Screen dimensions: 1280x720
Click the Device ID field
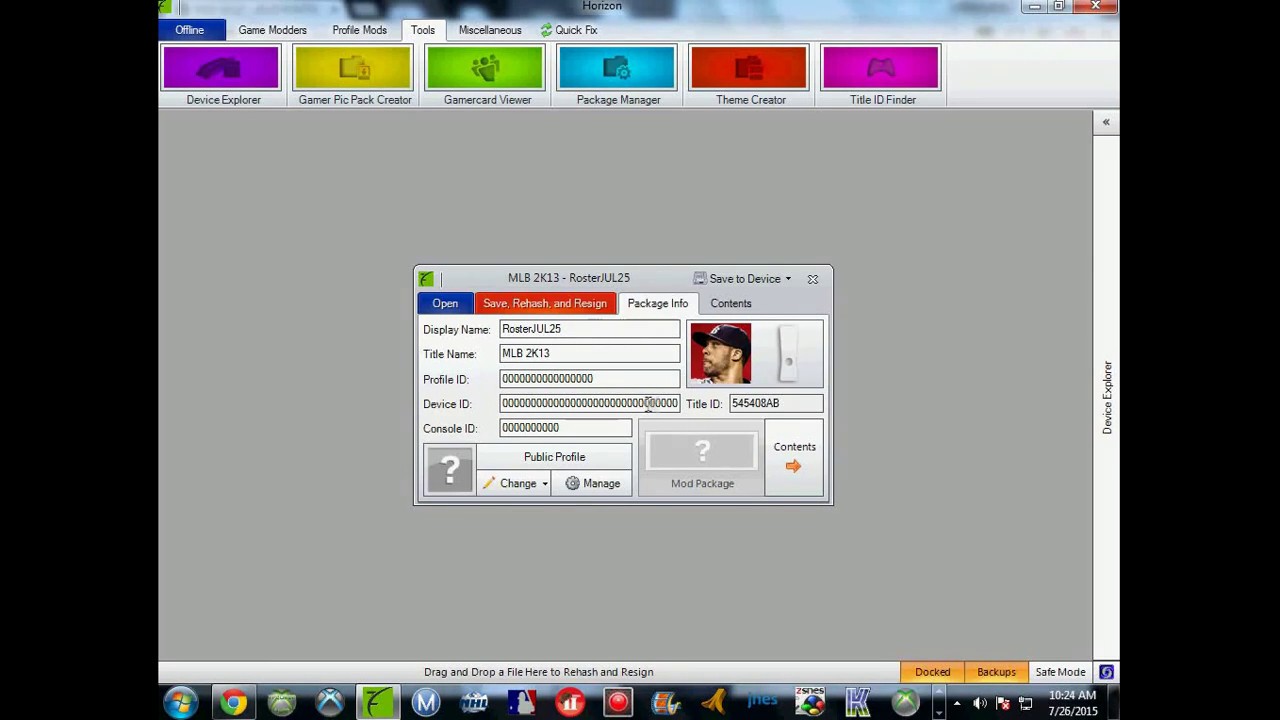coord(590,403)
